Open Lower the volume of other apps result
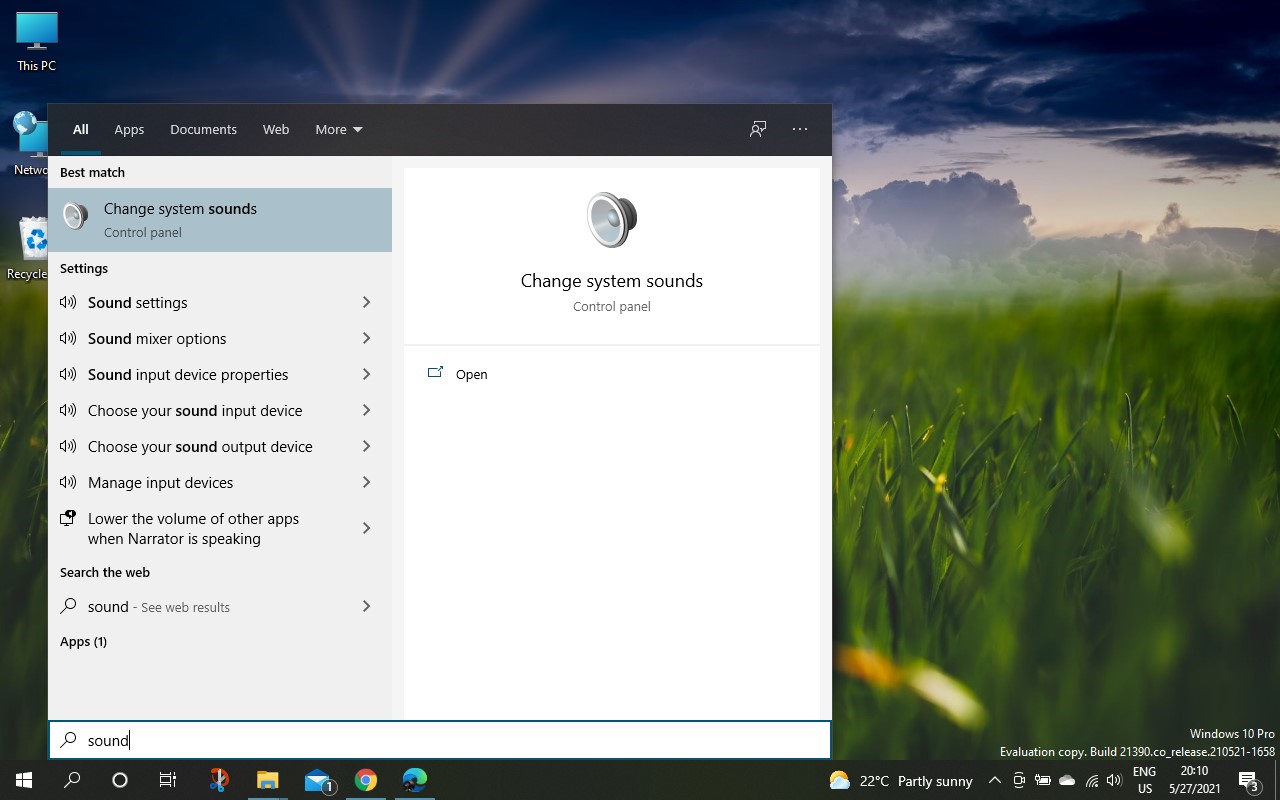Image resolution: width=1280 pixels, height=800 pixels. pos(220,528)
